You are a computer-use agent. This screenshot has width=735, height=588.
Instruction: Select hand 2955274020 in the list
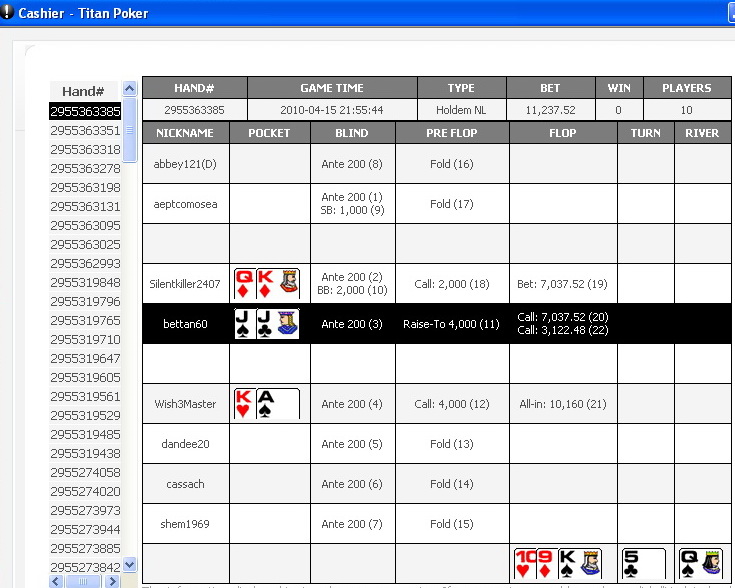point(85,491)
